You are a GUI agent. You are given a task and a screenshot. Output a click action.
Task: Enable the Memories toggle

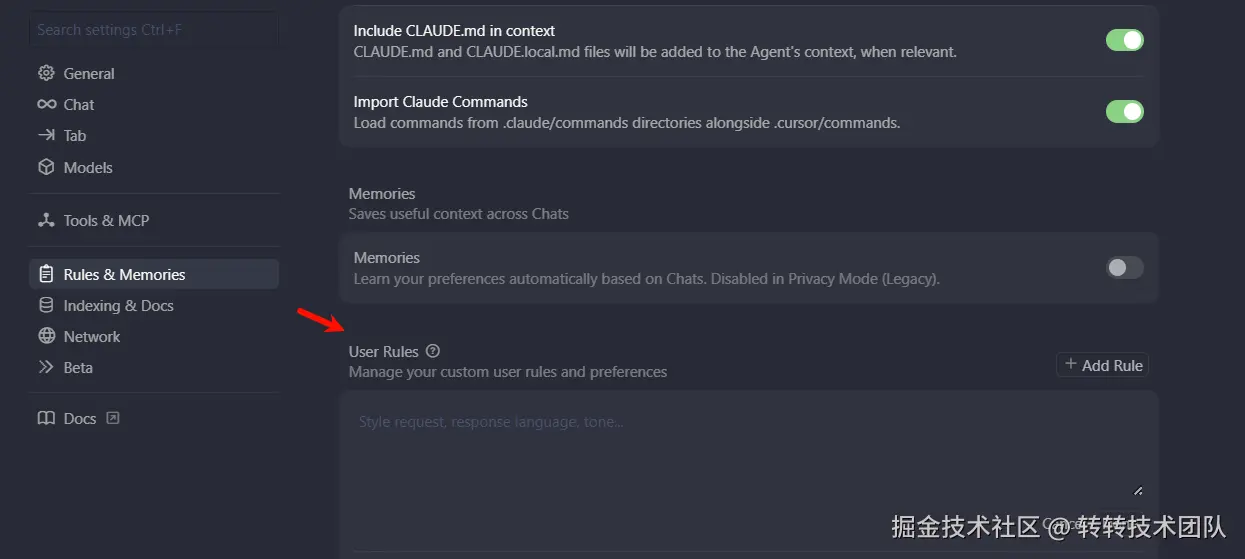point(1124,267)
